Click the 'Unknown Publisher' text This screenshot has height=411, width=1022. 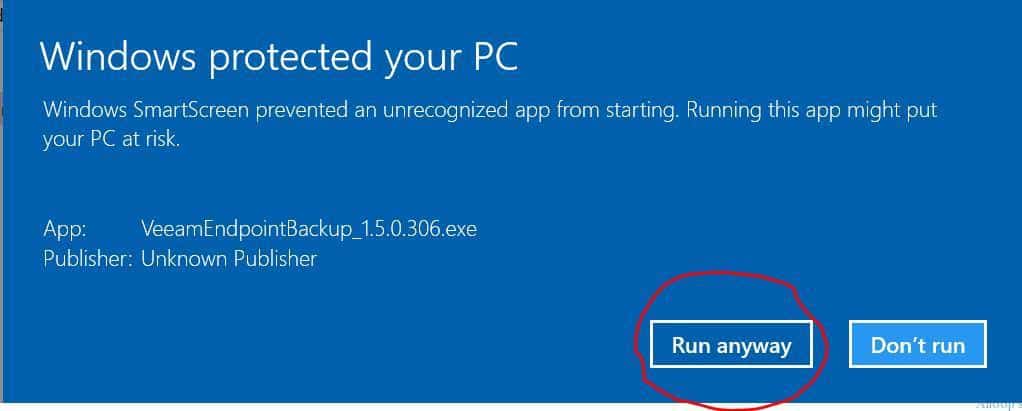coord(229,259)
